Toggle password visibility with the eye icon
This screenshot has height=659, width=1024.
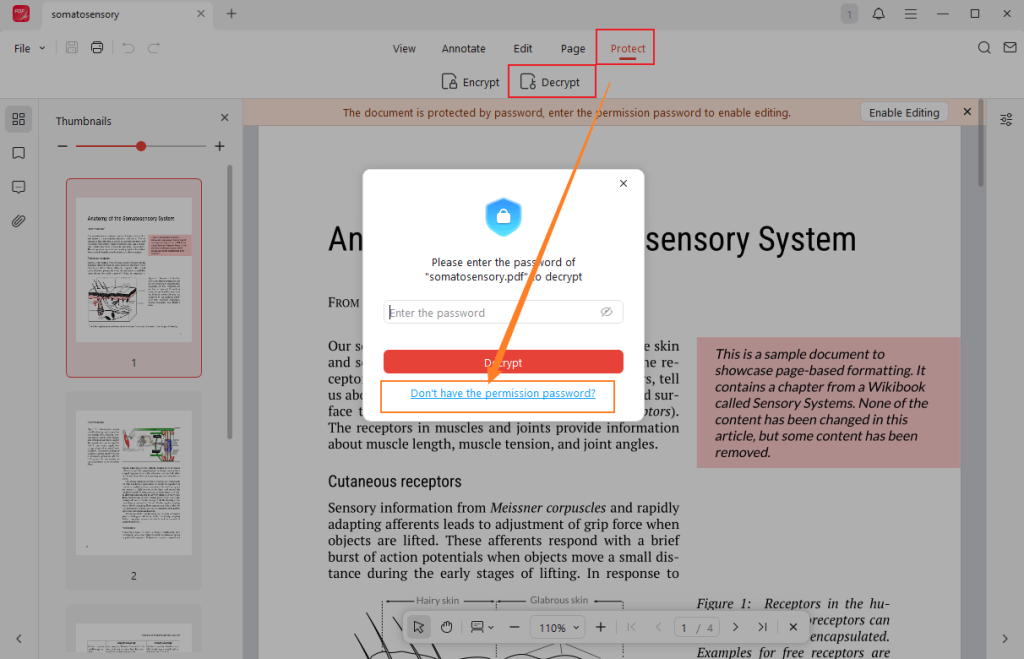point(606,311)
